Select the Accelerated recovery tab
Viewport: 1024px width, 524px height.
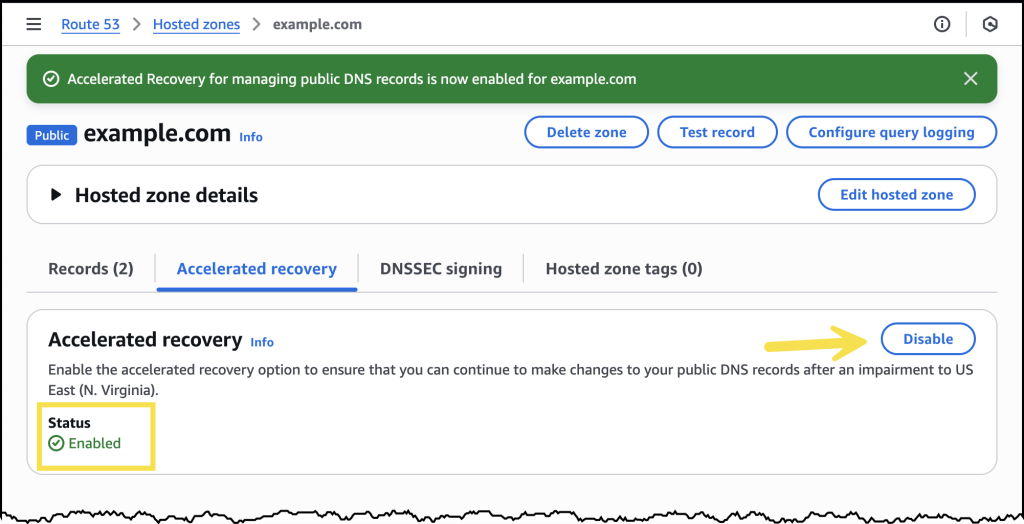tap(257, 269)
